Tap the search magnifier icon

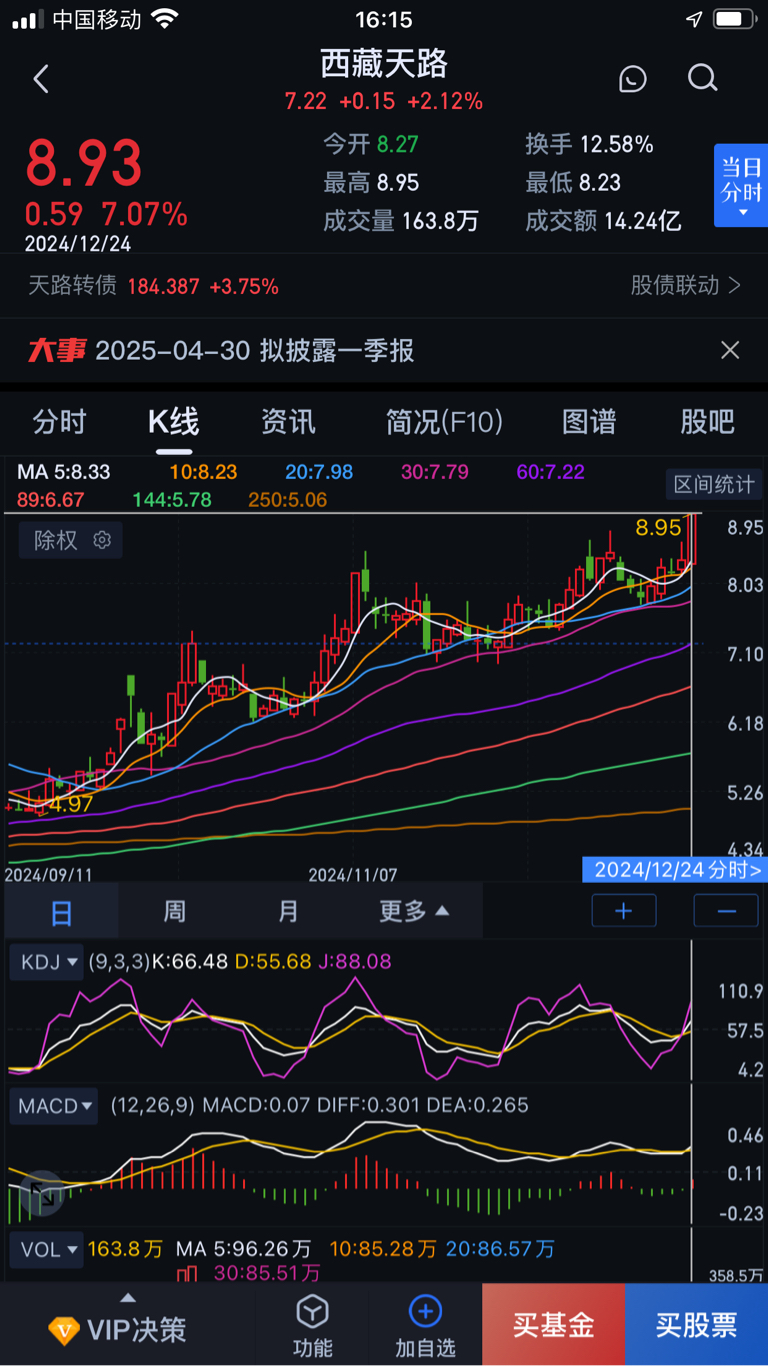click(x=703, y=78)
